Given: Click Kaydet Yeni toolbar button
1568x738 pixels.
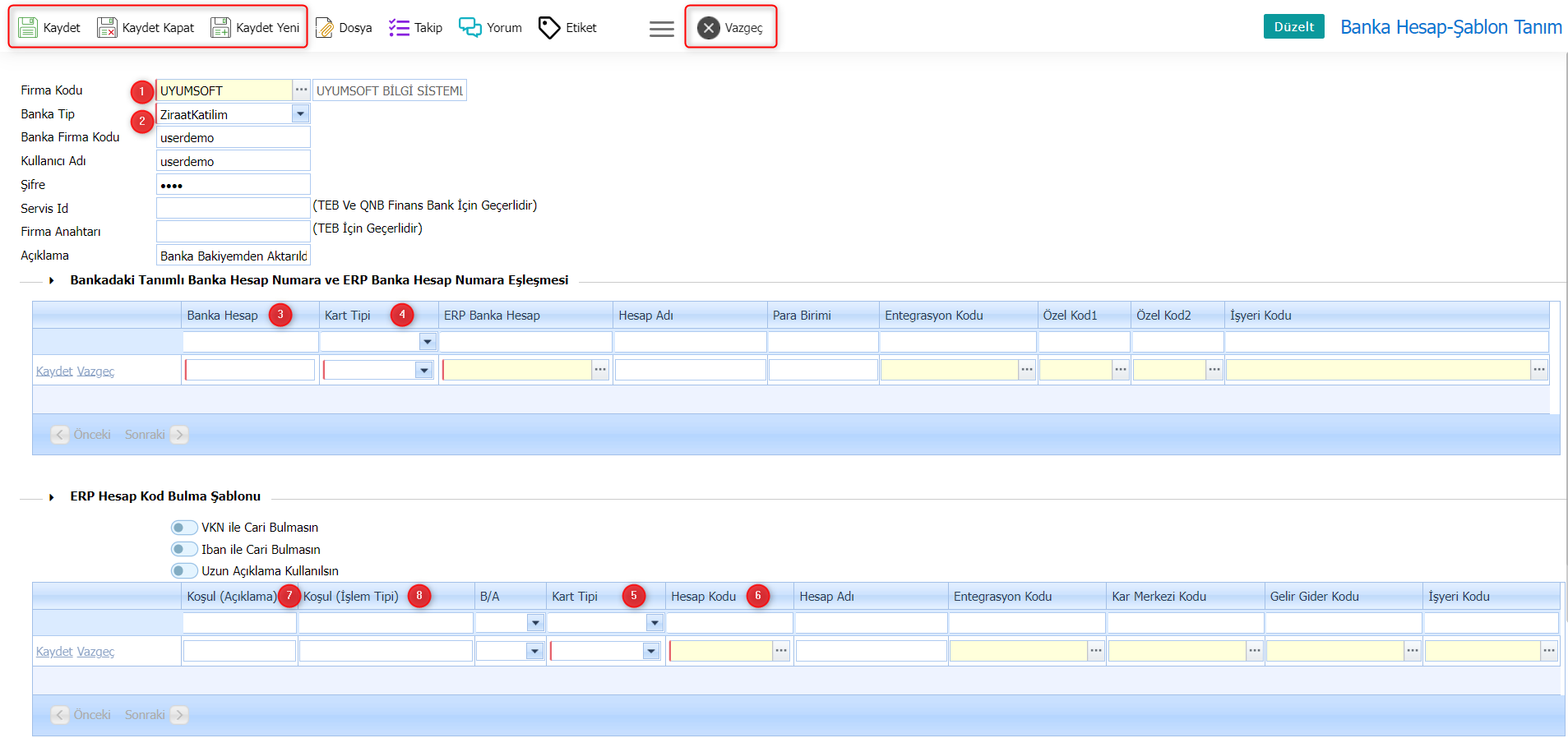Looking at the screenshot, I should tap(255, 27).
